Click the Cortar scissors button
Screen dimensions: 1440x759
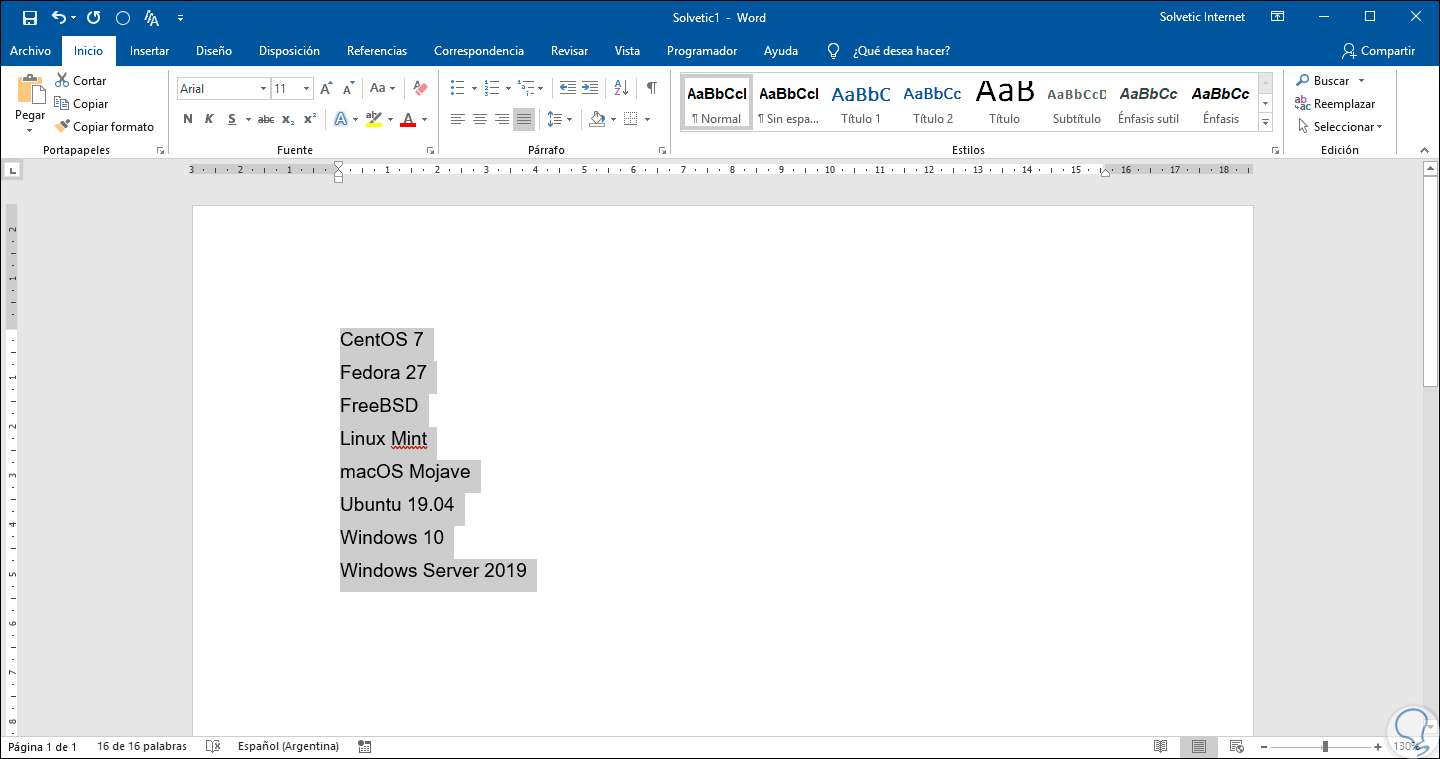[x=80, y=81]
